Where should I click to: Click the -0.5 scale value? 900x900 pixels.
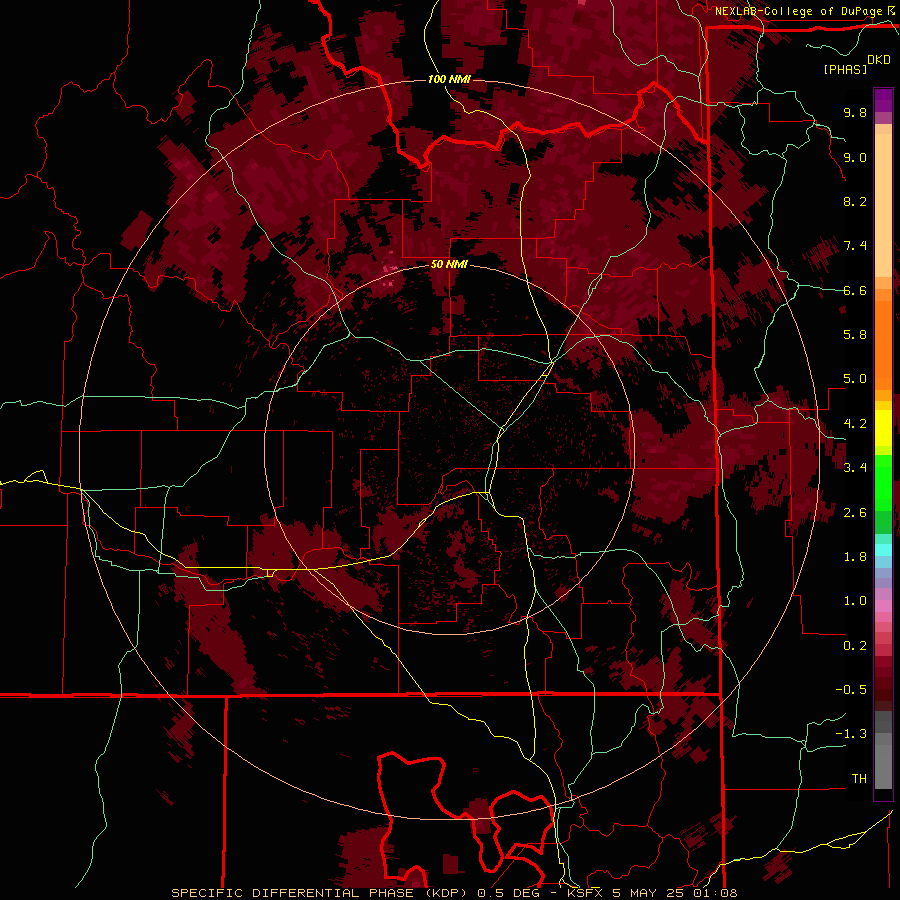851,690
